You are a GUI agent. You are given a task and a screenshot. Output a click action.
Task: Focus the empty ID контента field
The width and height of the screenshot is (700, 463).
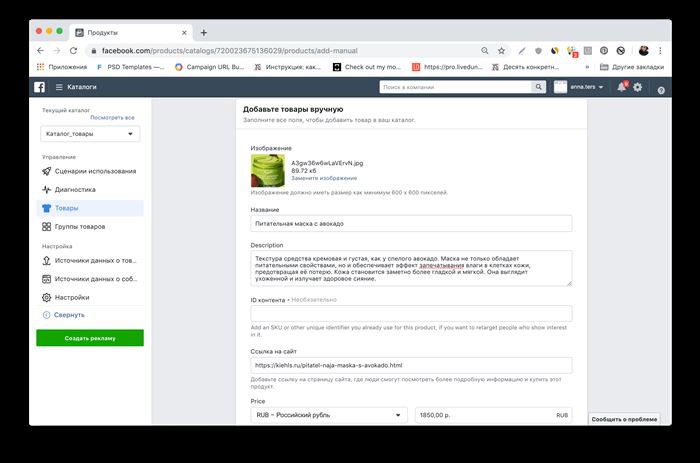click(411, 313)
